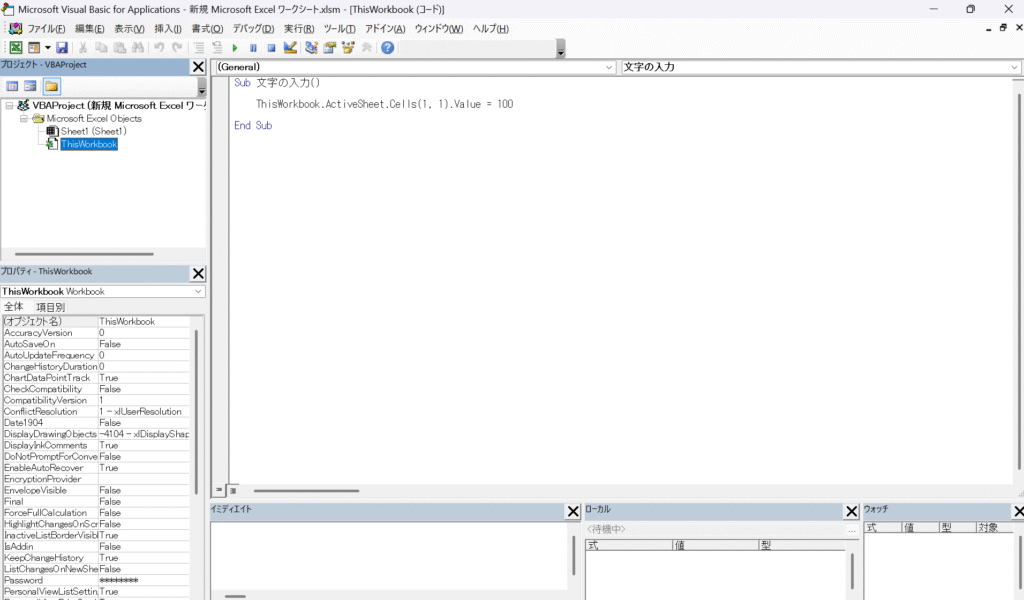Click the Copy icon in the toolbar
The height and width of the screenshot is (600, 1024).
click(101, 48)
